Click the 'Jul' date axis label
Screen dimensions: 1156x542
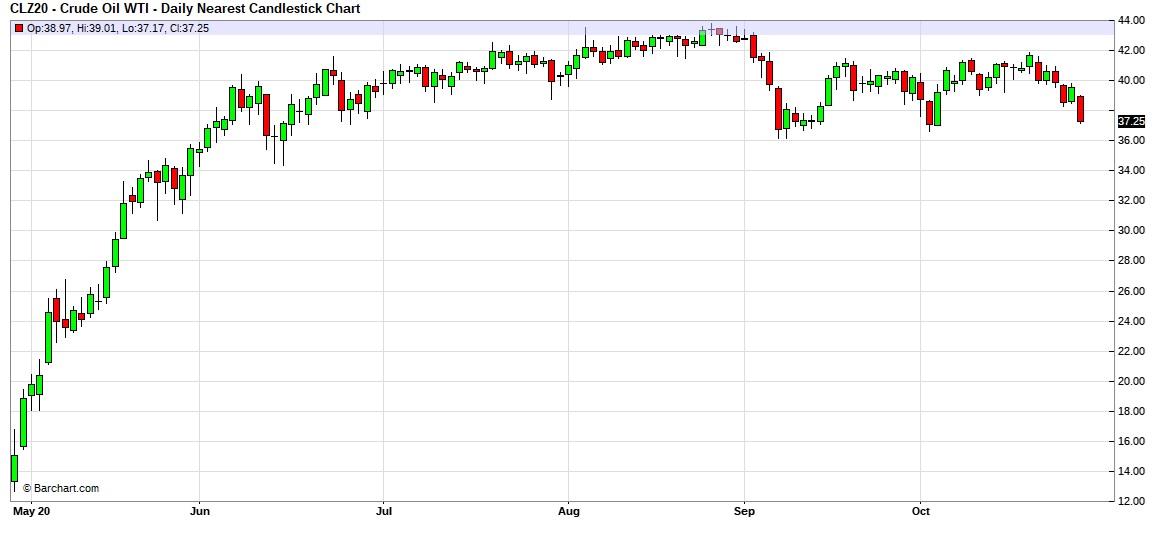click(383, 511)
